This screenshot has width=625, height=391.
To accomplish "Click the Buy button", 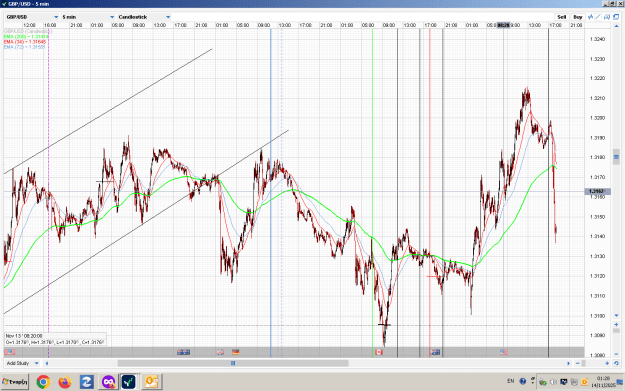I will (x=578, y=17).
